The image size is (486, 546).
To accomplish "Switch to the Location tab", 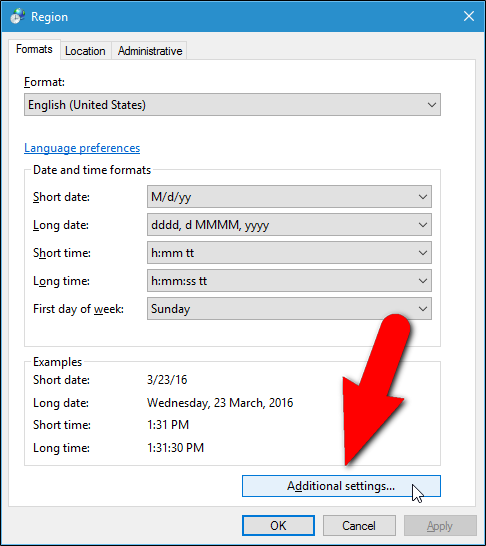I will coord(85,51).
